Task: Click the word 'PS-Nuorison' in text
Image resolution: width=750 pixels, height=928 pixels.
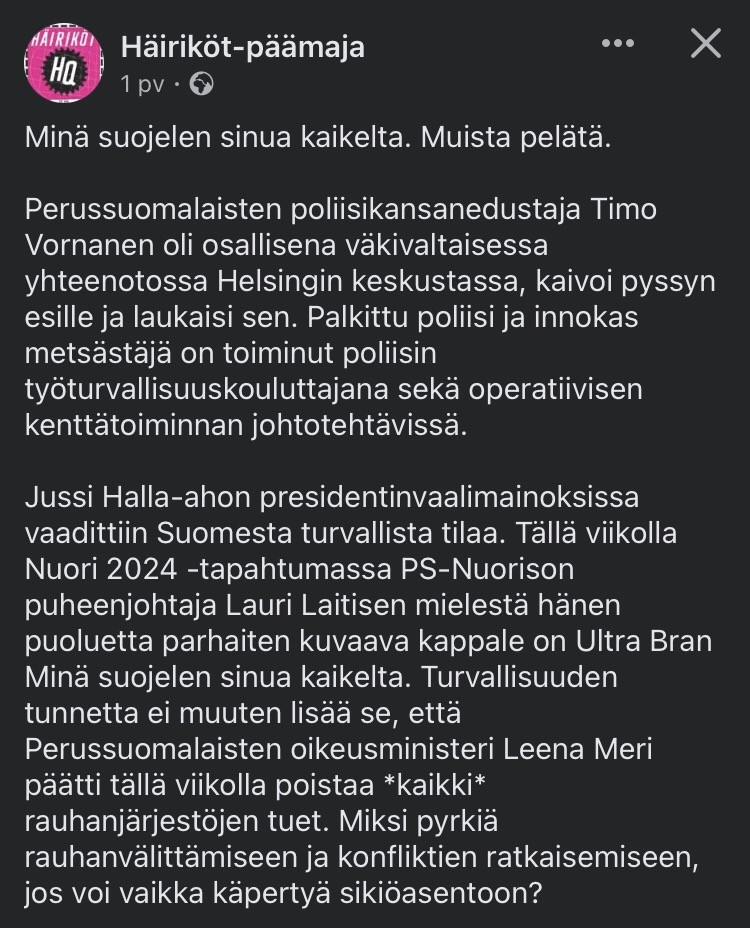Action: click(487, 569)
